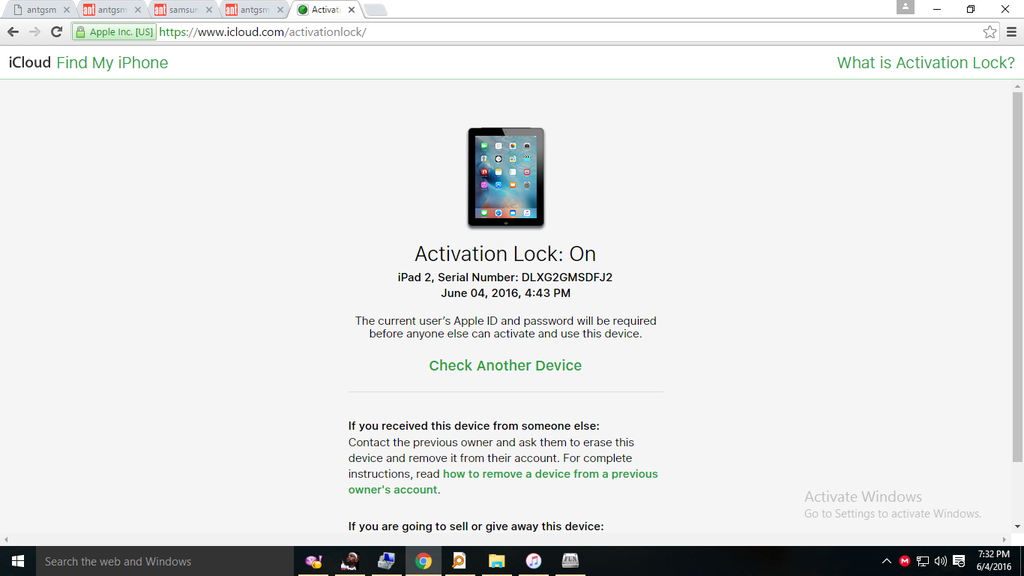This screenshot has width=1024, height=576.
Task: Open how to remove a device link
Action: tap(550, 474)
